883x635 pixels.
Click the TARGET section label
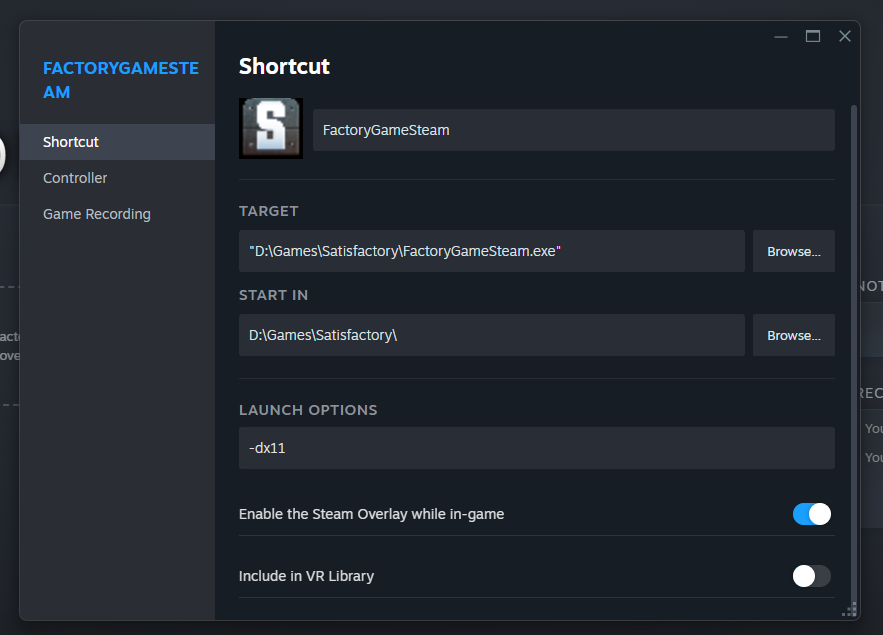coord(269,211)
